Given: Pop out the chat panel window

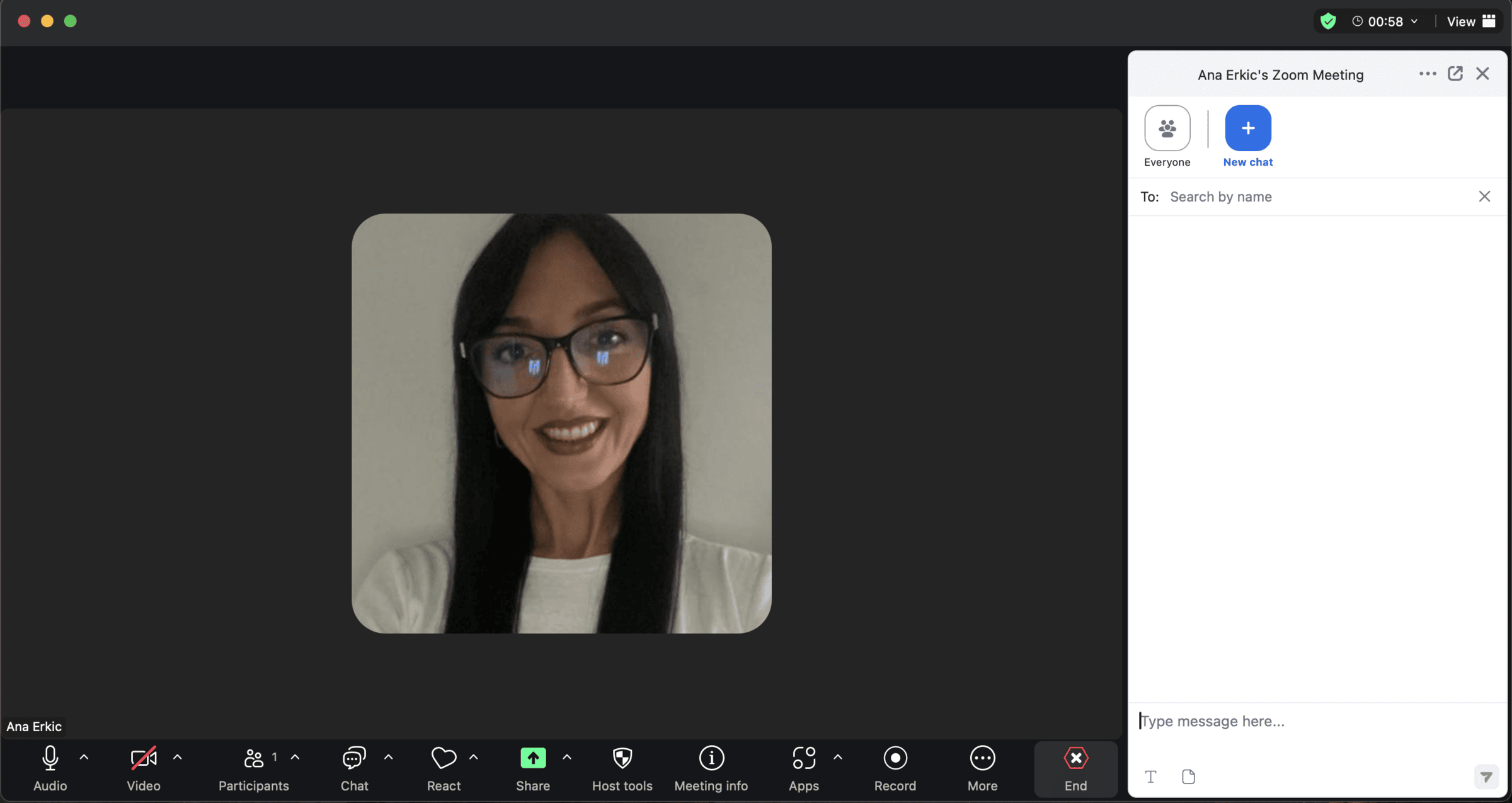Looking at the screenshot, I should pos(1455,74).
